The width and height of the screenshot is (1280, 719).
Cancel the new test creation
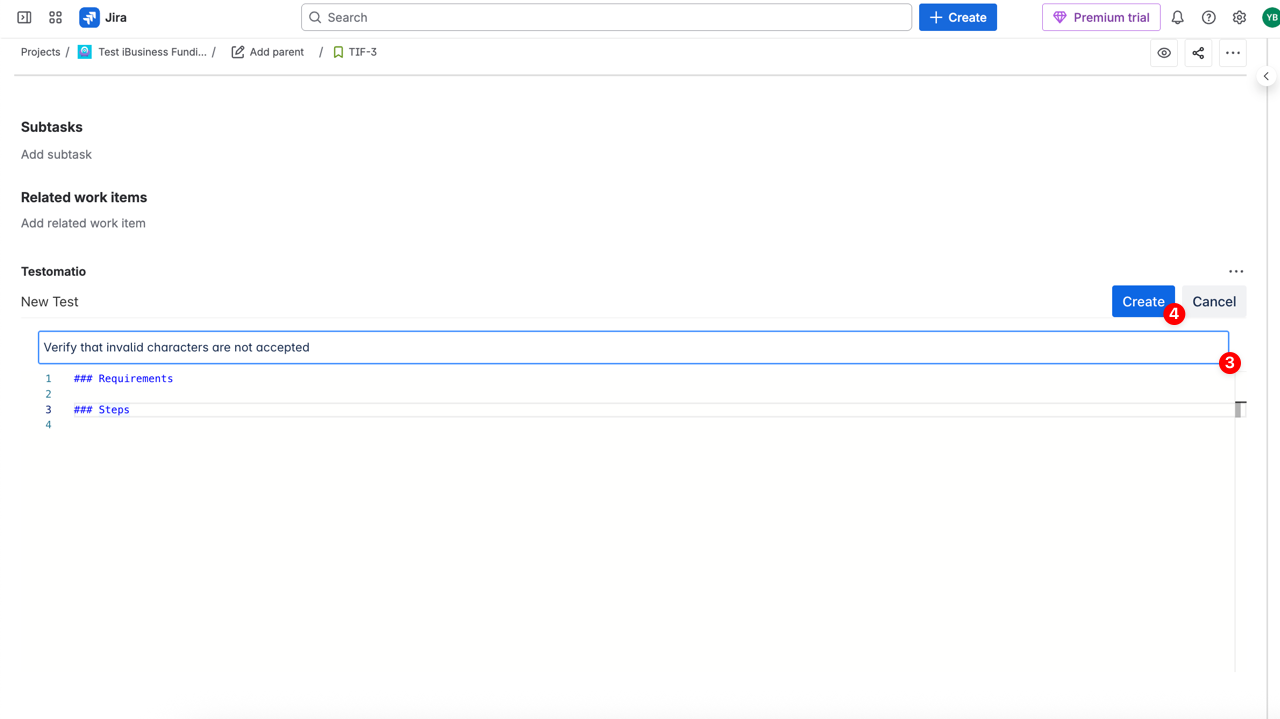(x=1213, y=301)
